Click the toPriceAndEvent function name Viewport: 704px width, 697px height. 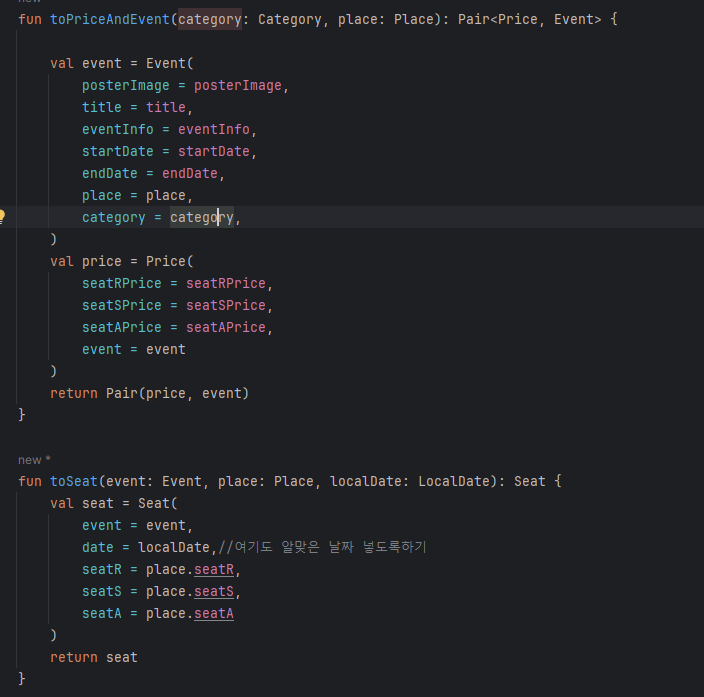[110, 19]
